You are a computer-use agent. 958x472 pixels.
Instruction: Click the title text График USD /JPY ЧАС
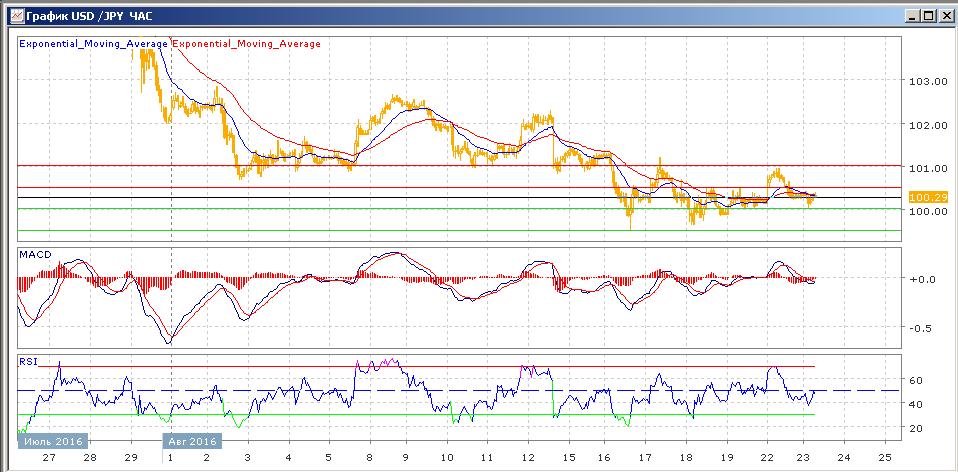[x=85, y=15]
